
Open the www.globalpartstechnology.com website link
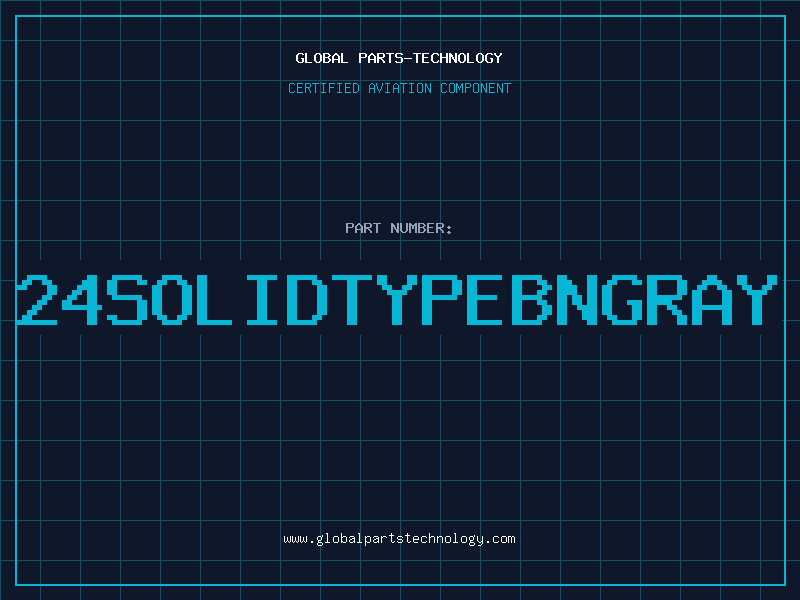click(399, 538)
